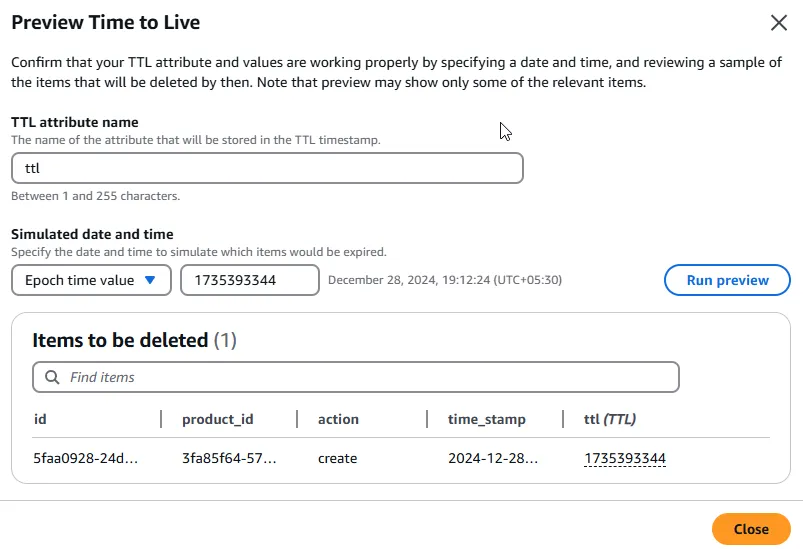The width and height of the screenshot is (803, 549).
Task: Click into the Find items search box
Action: pos(370,377)
